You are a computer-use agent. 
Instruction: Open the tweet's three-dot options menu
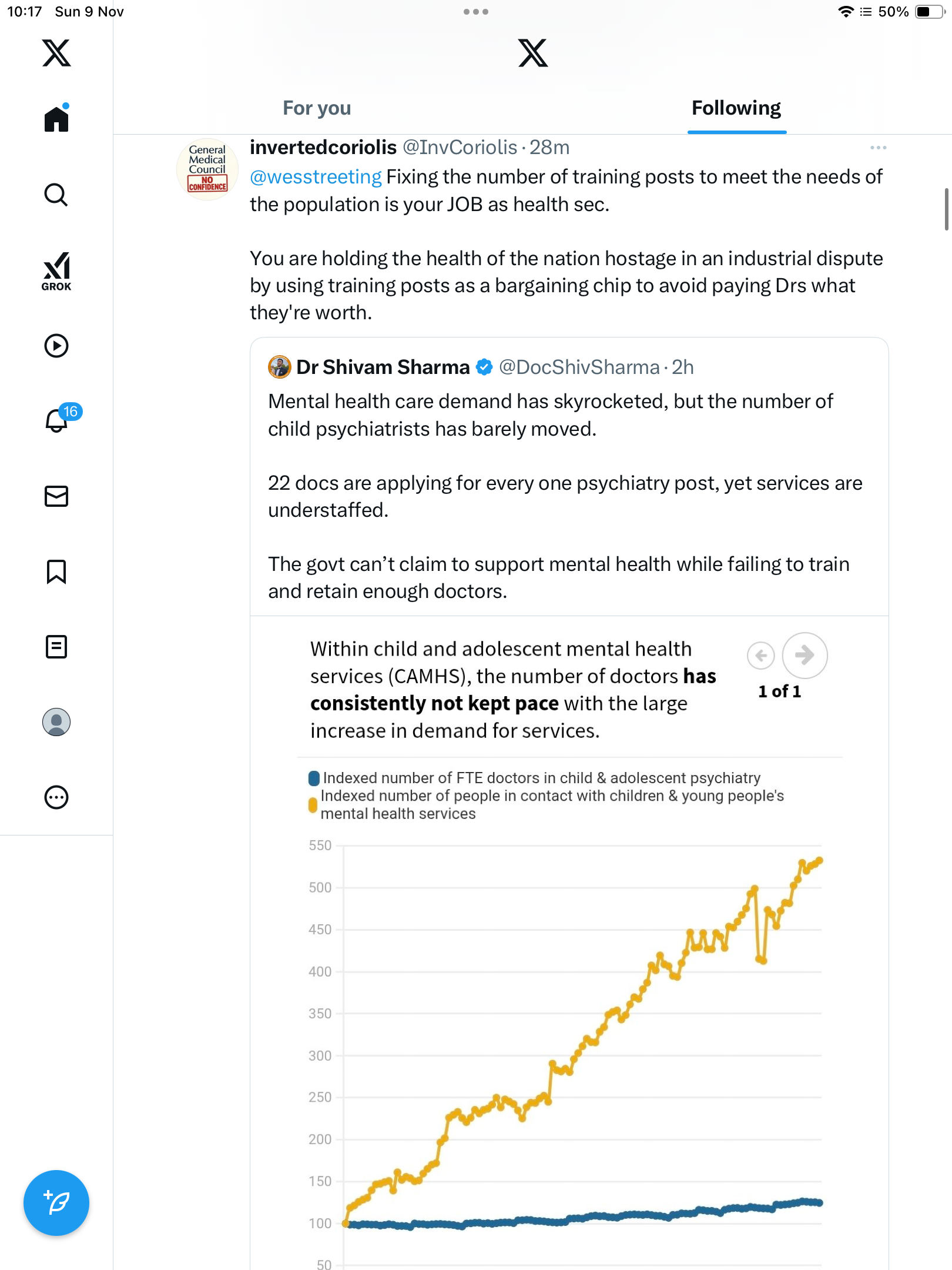tap(878, 148)
